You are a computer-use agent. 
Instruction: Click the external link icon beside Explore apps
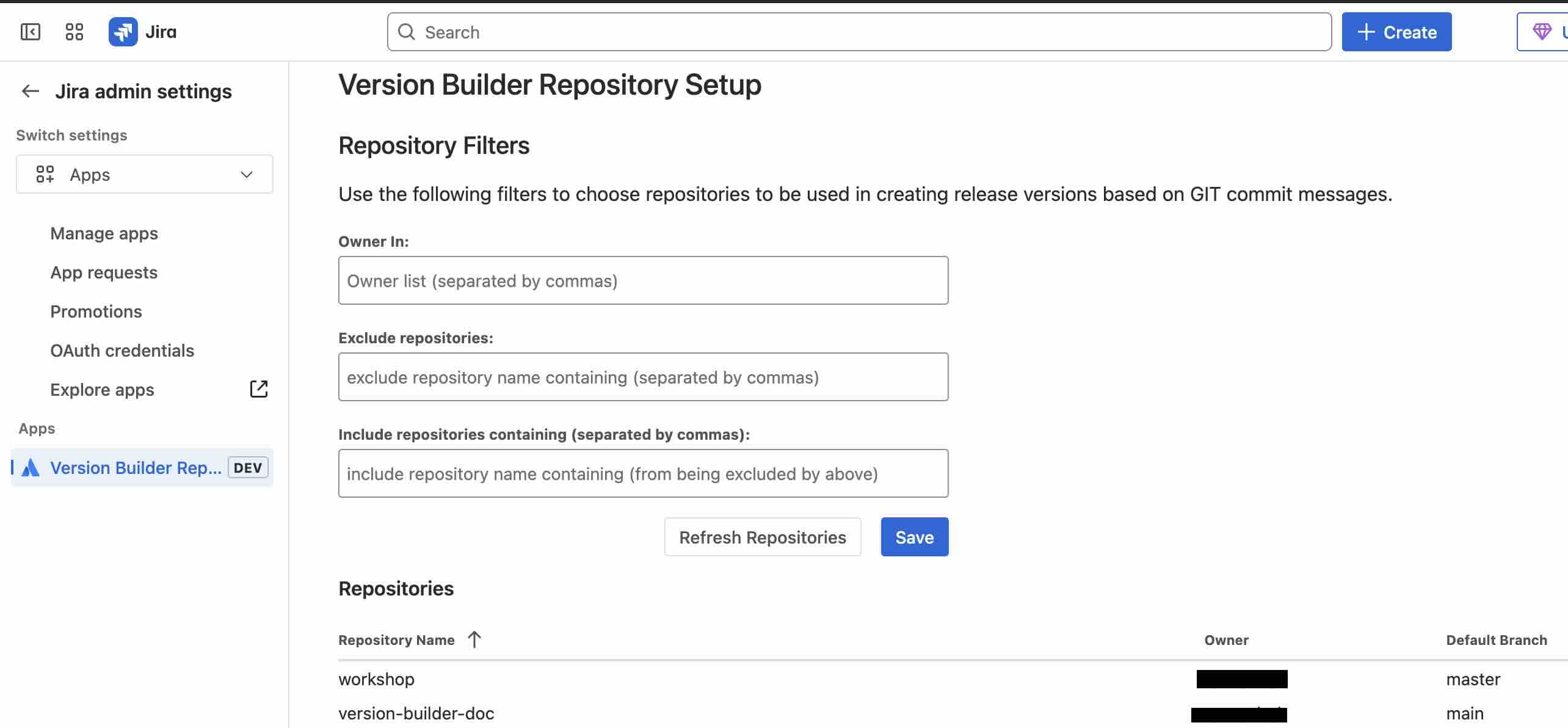pyautogui.click(x=259, y=389)
